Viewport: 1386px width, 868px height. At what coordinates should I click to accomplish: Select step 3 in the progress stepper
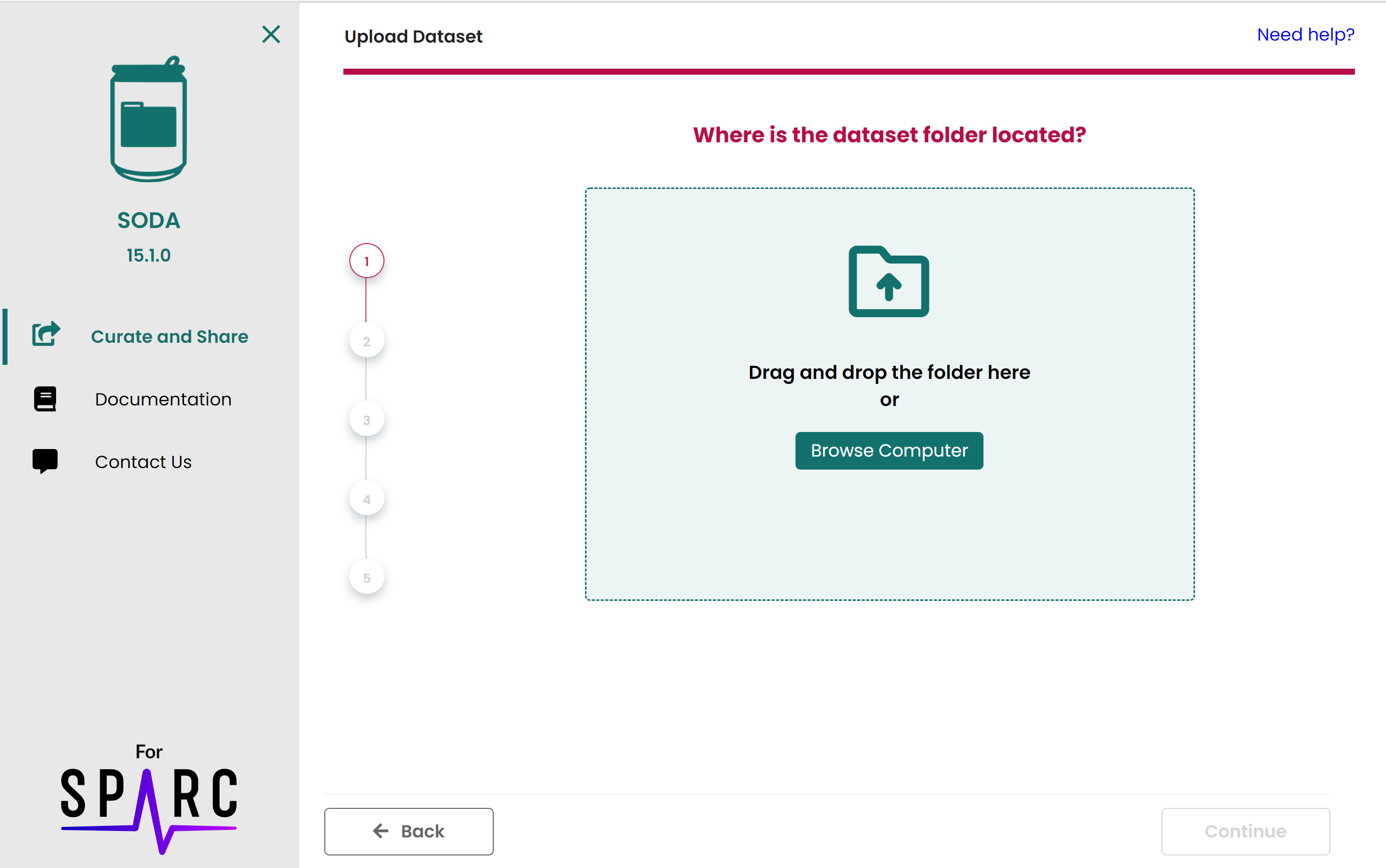point(366,419)
